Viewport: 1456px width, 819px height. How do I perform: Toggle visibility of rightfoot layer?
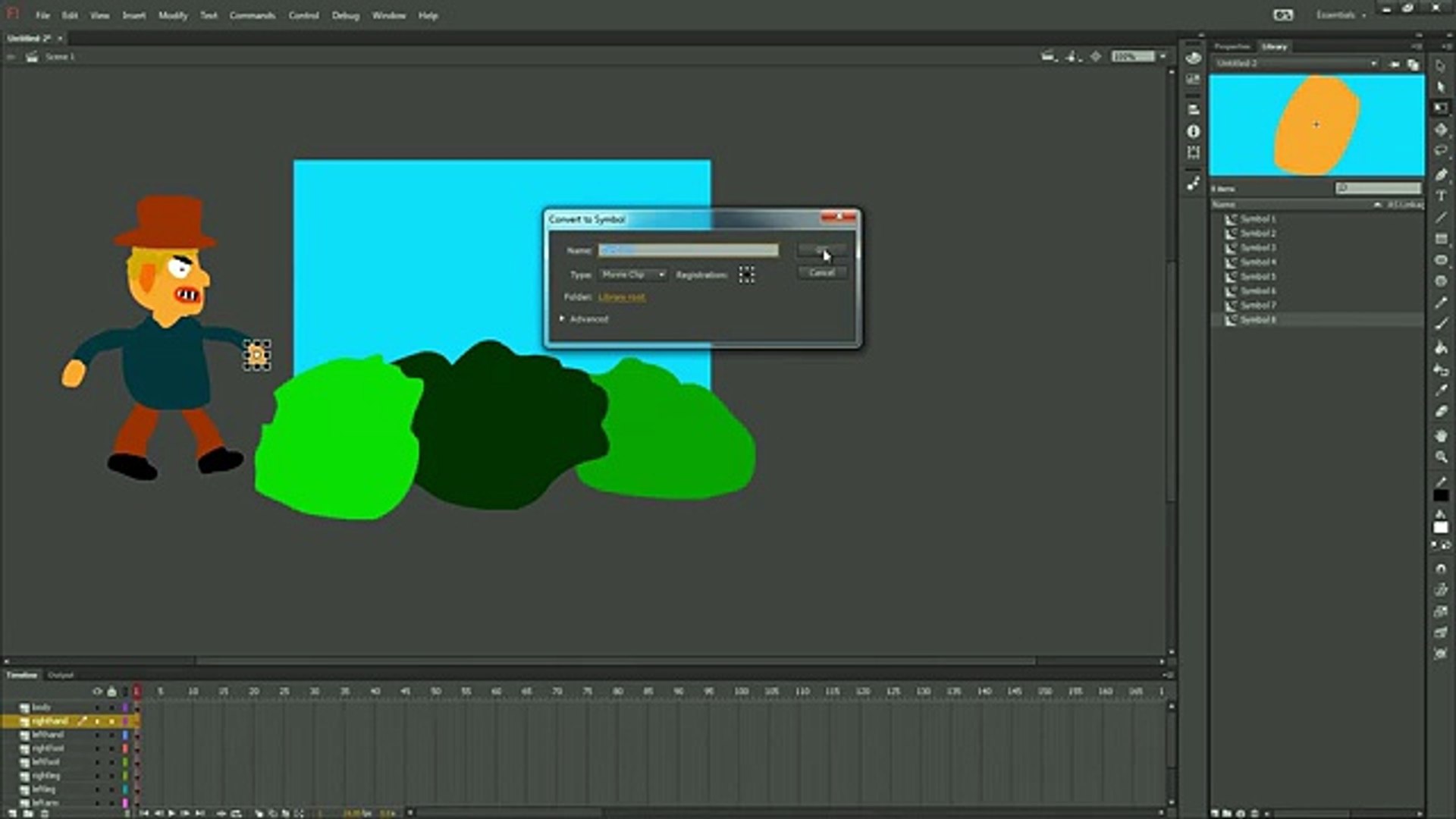pyautogui.click(x=97, y=748)
